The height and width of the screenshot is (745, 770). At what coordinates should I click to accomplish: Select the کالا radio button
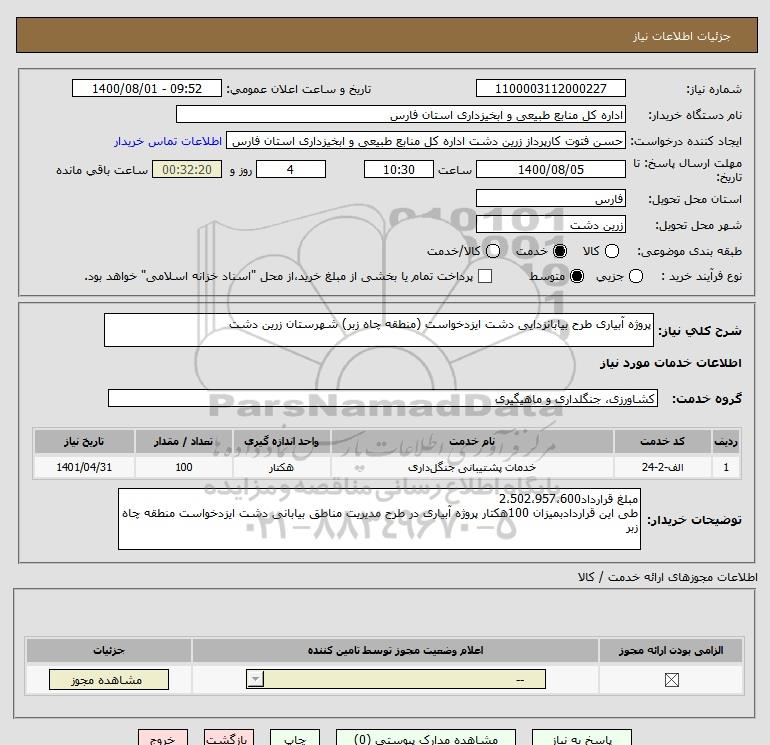[x=611, y=251]
